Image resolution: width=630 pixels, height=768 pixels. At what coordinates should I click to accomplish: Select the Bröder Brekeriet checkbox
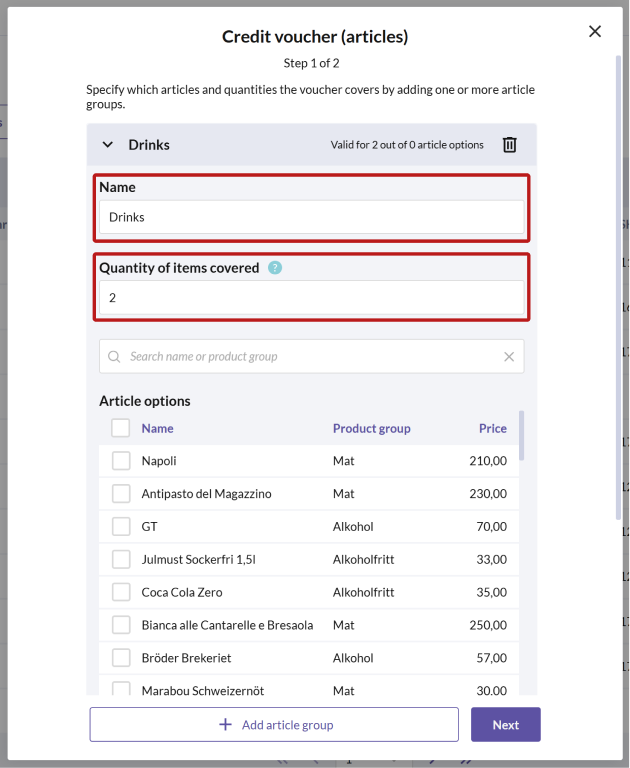click(121, 657)
